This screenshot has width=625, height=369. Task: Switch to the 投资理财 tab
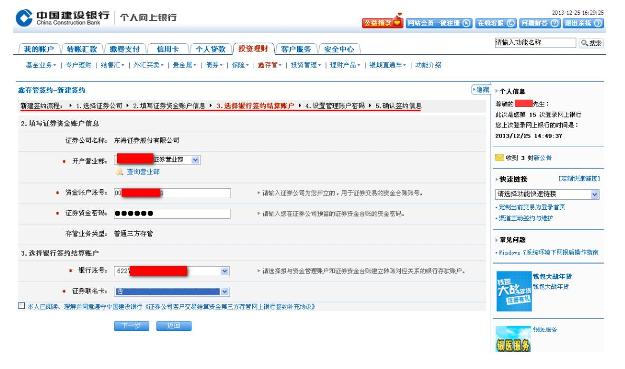pos(254,49)
